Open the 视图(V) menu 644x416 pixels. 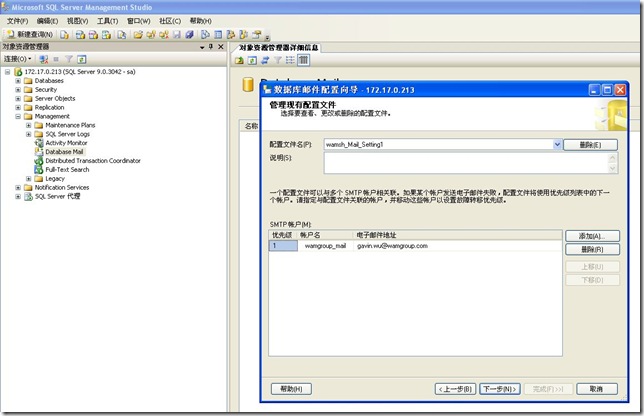pos(78,21)
